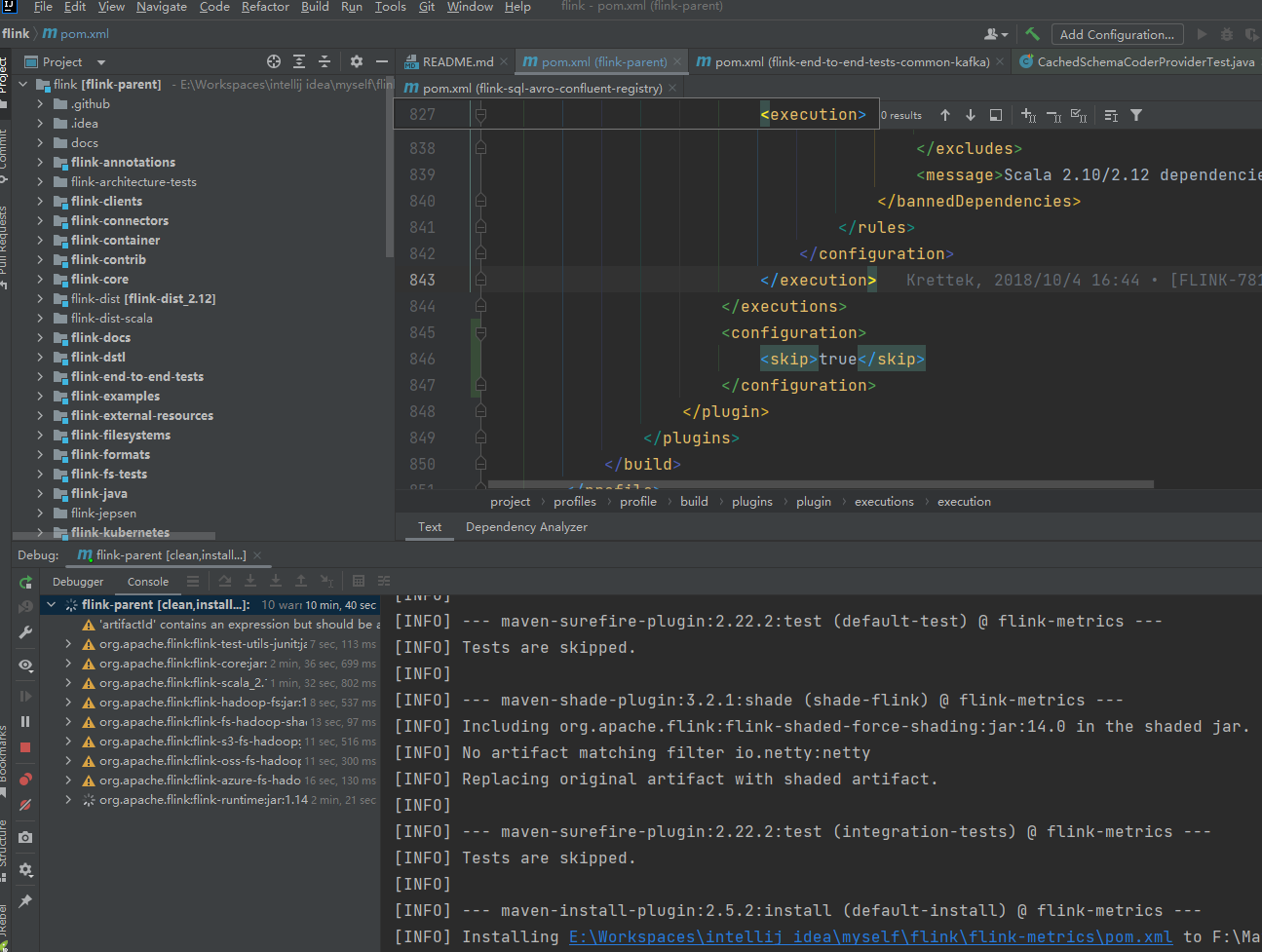Open the user account dropdown in toolbar
This screenshot has height=952, width=1262.
[x=996, y=34]
